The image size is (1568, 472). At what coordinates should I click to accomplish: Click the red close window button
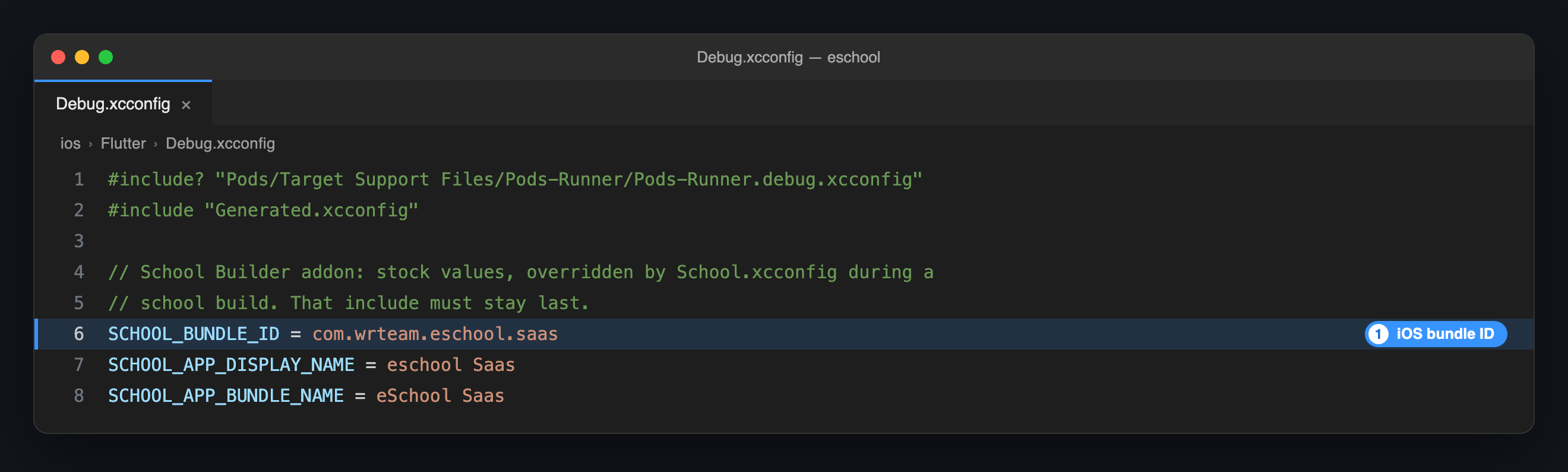(58, 57)
